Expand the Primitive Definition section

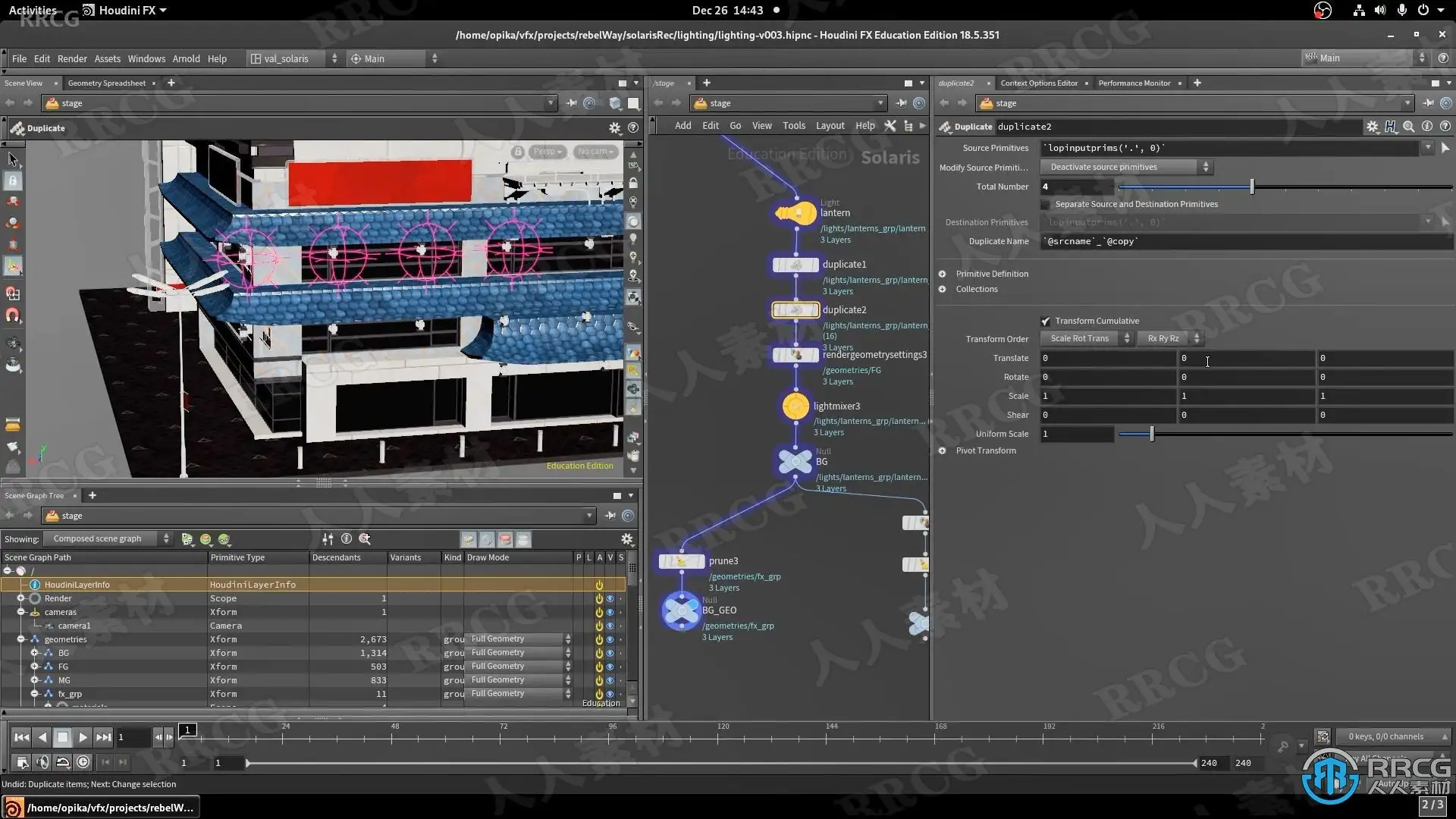[943, 275]
